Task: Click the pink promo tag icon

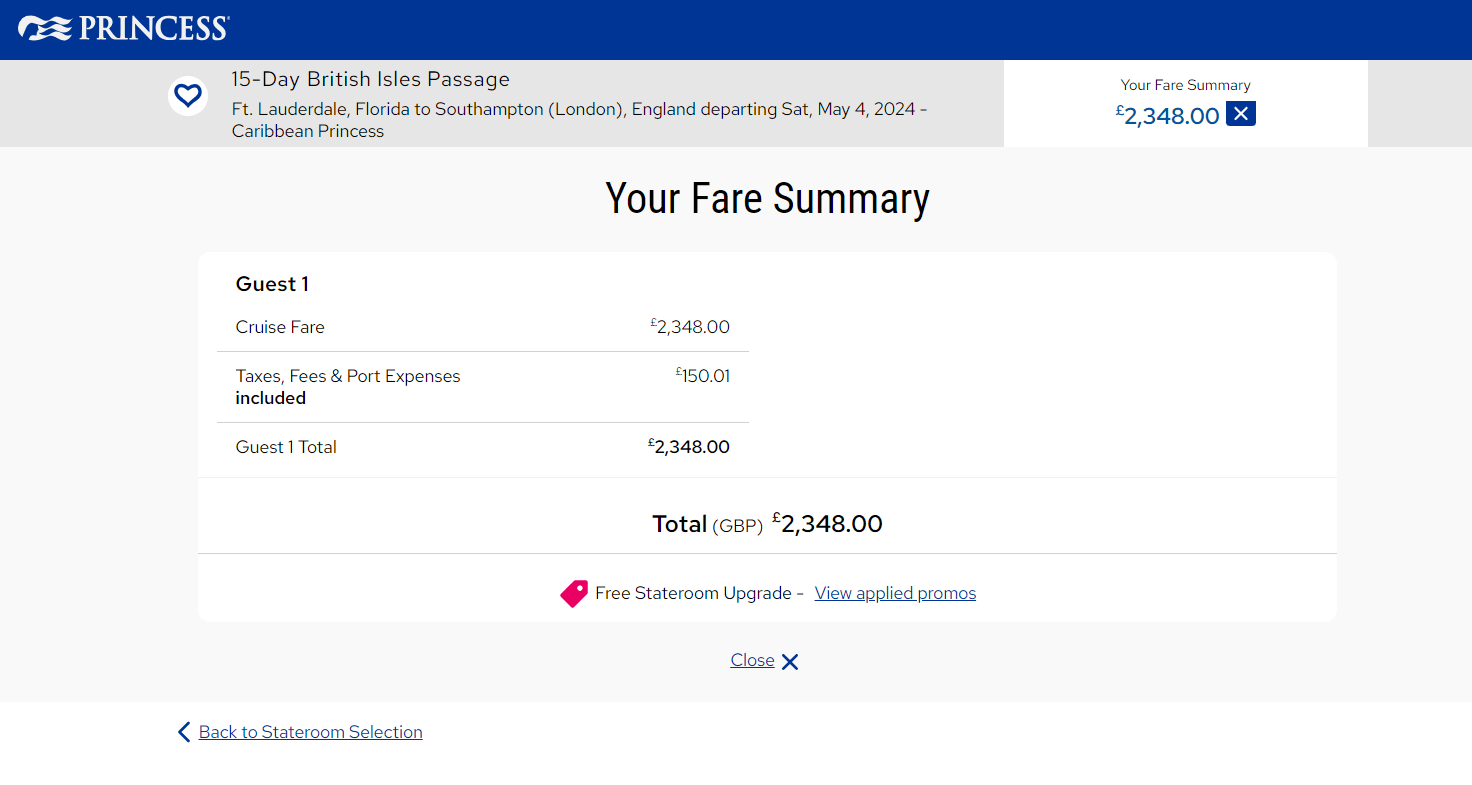Action: click(x=574, y=594)
